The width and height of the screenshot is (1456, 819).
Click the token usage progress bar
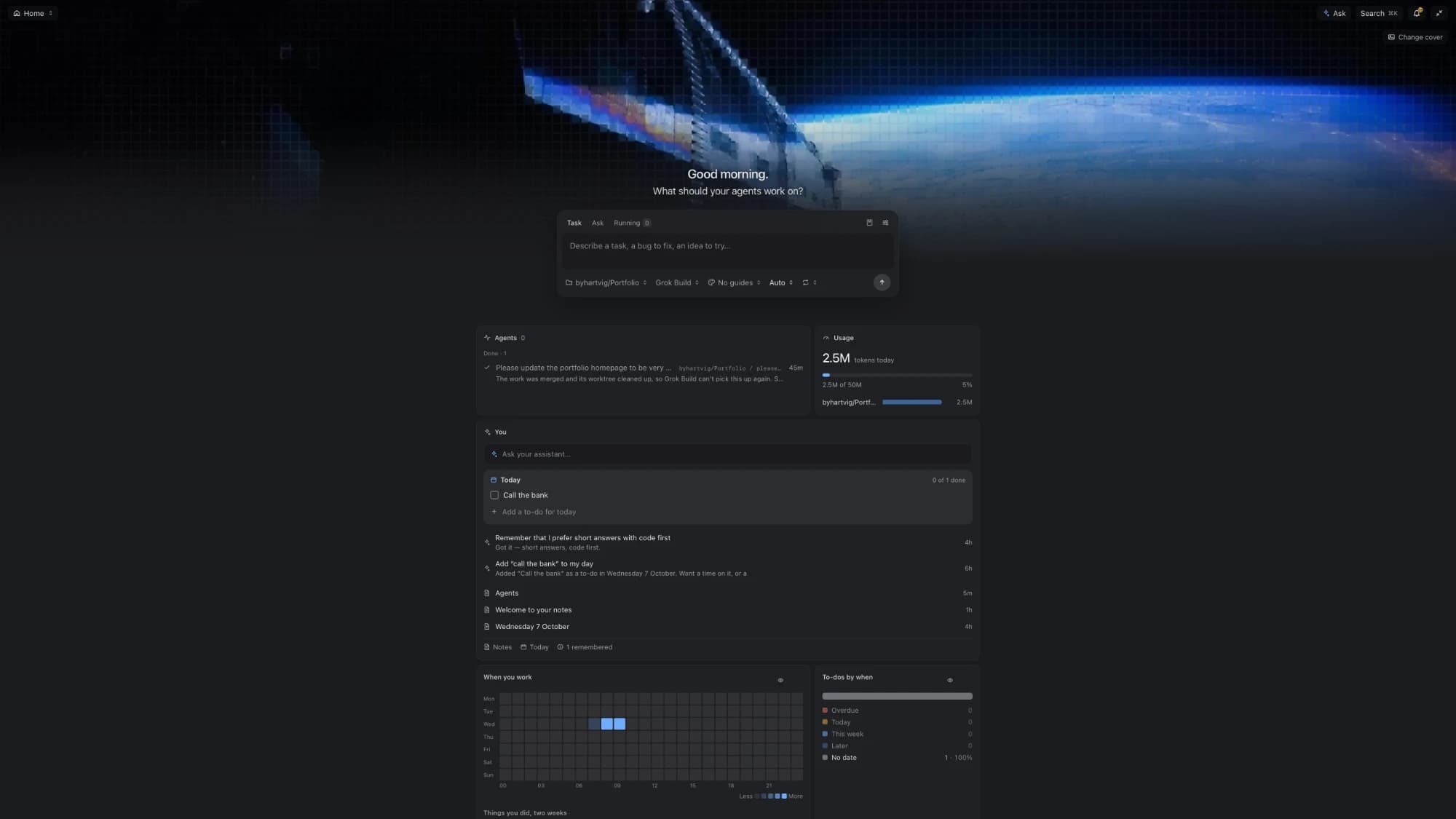click(897, 375)
